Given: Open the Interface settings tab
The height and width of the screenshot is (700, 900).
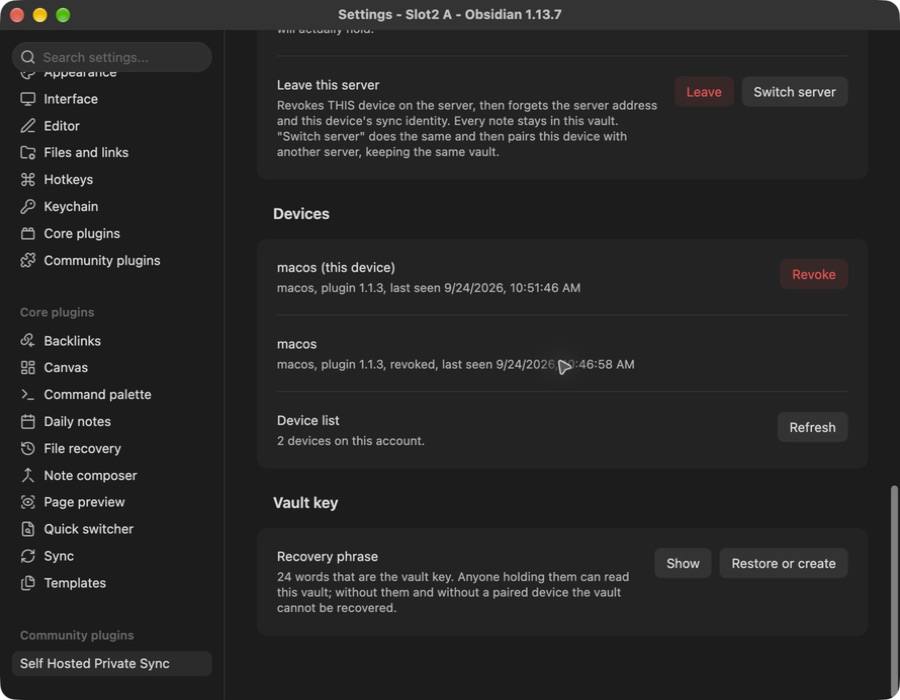Looking at the screenshot, I should 112,99.
